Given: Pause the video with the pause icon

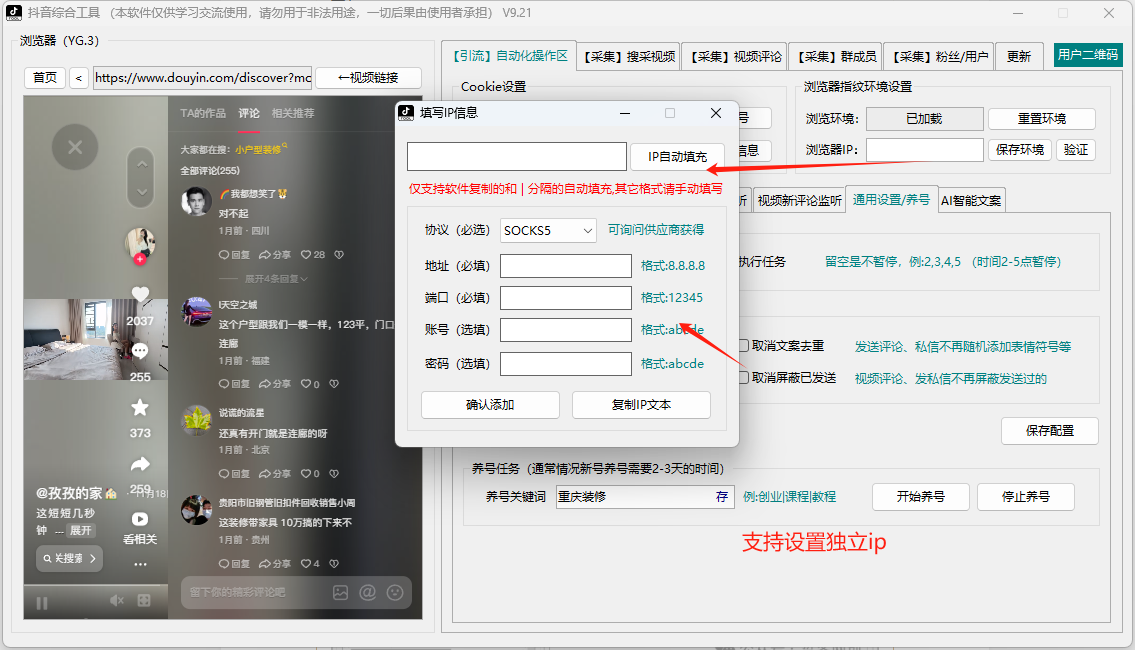Looking at the screenshot, I should tap(41, 600).
